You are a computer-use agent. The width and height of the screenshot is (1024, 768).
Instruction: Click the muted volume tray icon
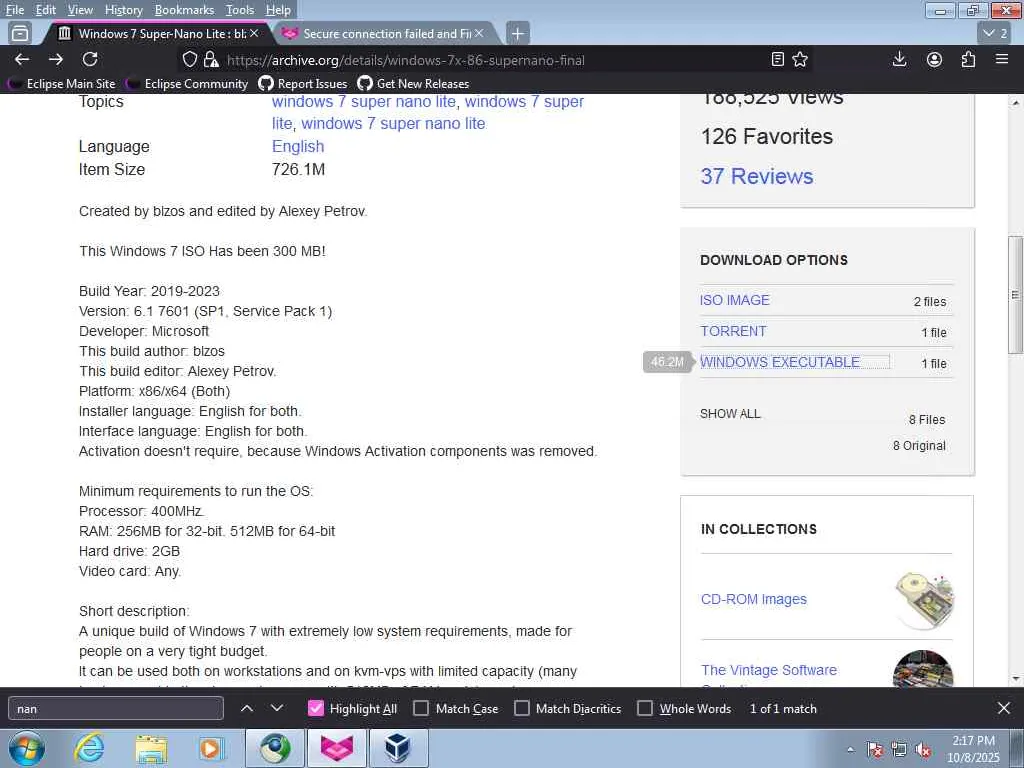point(923,750)
